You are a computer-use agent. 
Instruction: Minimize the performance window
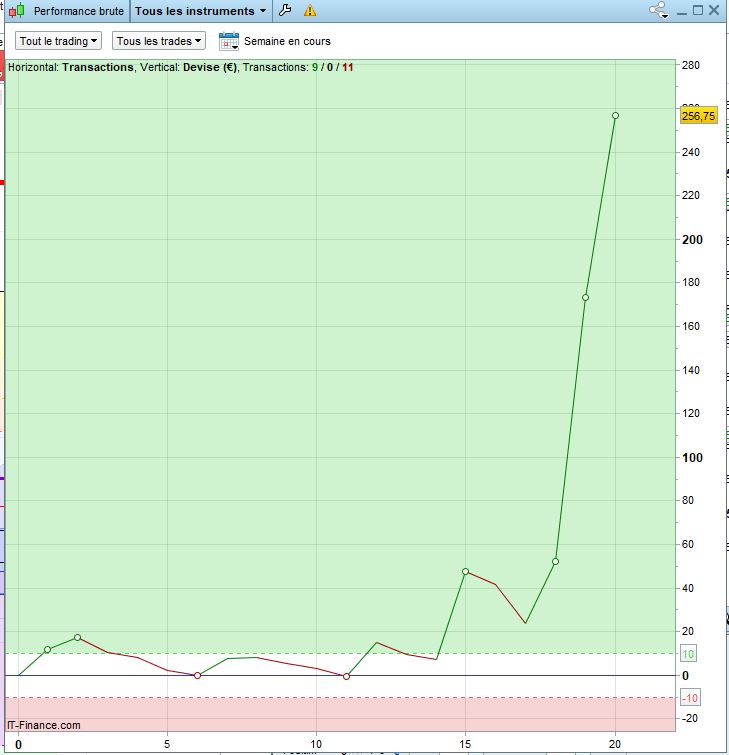coord(681,12)
